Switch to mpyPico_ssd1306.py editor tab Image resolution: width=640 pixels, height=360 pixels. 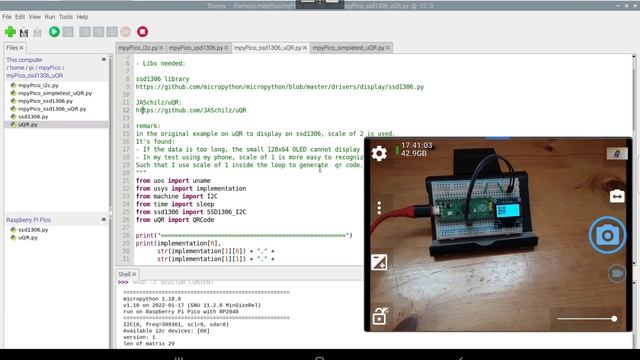point(196,48)
